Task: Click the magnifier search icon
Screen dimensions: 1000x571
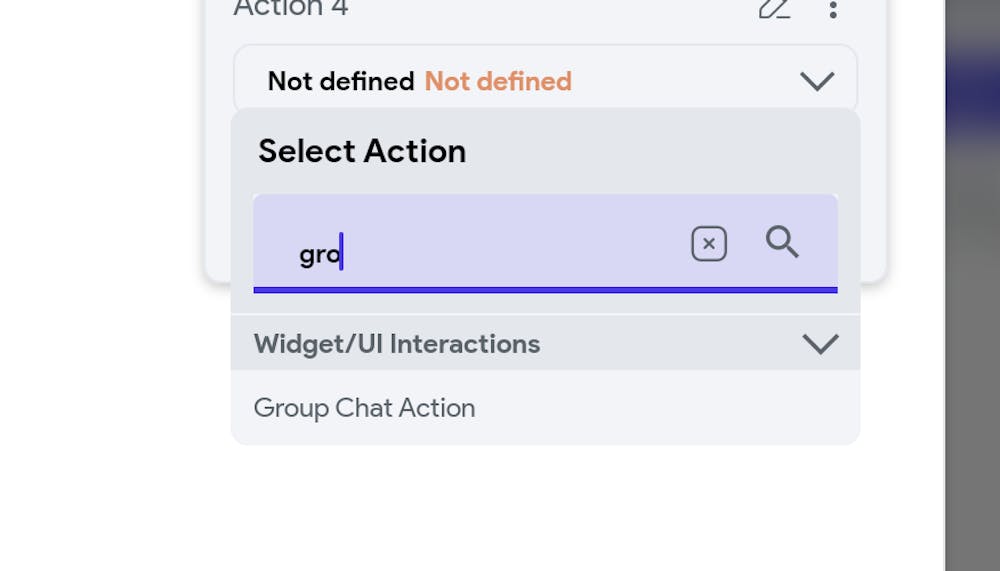Action: point(782,242)
